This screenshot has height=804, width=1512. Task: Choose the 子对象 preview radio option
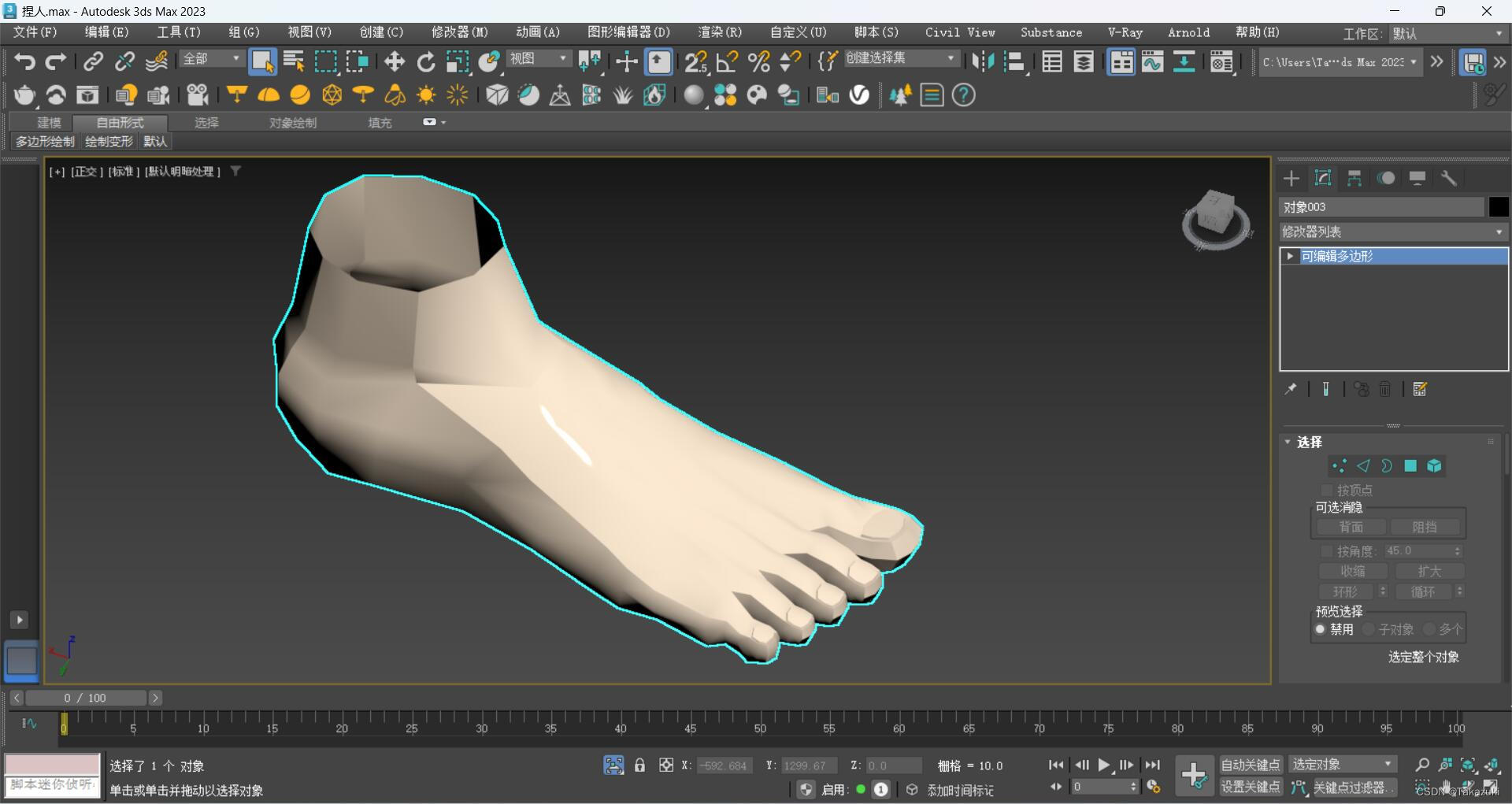pos(1369,629)
